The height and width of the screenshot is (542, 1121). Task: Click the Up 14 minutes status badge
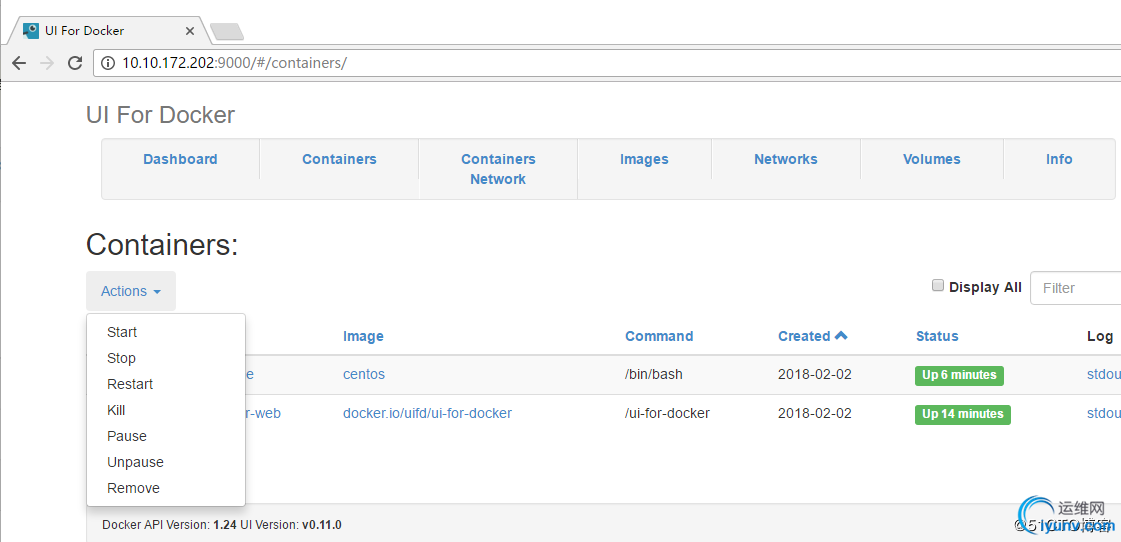click(963, 414)
